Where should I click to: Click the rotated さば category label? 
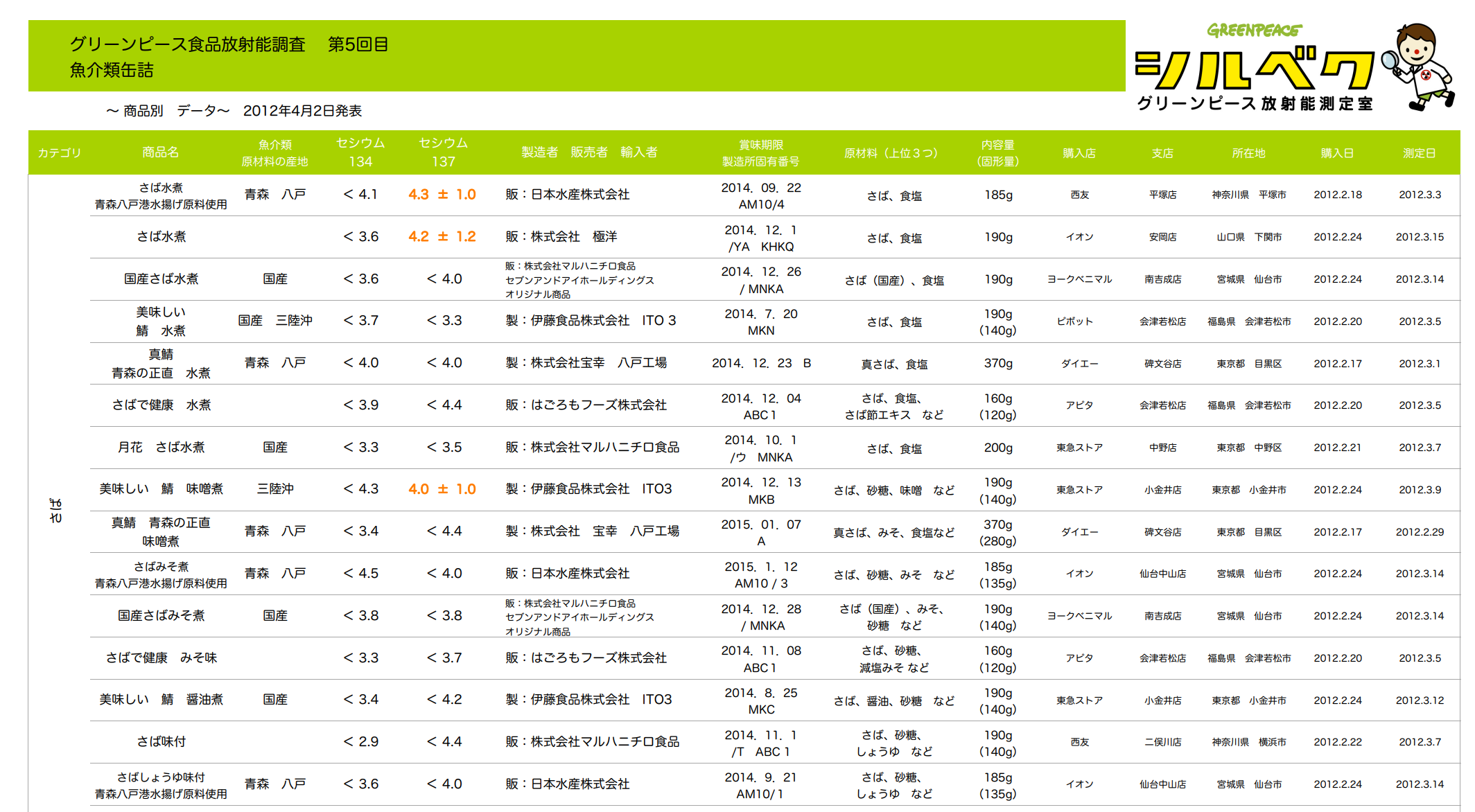[x=55, y=511]
